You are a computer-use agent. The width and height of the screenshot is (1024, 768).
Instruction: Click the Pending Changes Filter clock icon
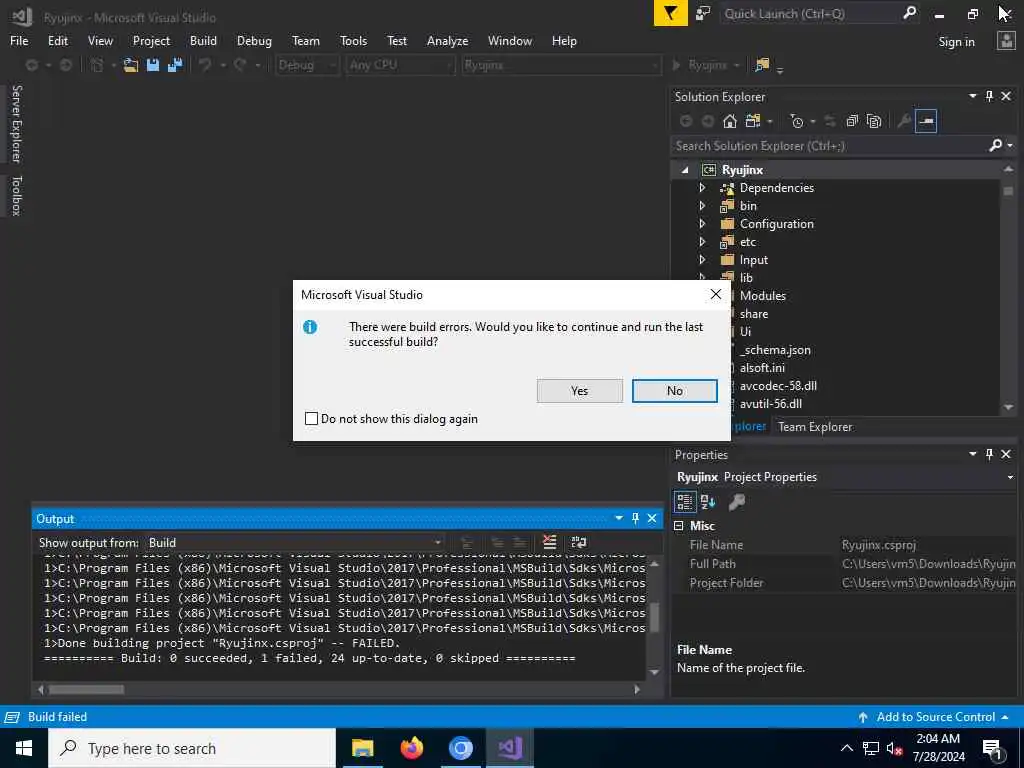(796, 121)
